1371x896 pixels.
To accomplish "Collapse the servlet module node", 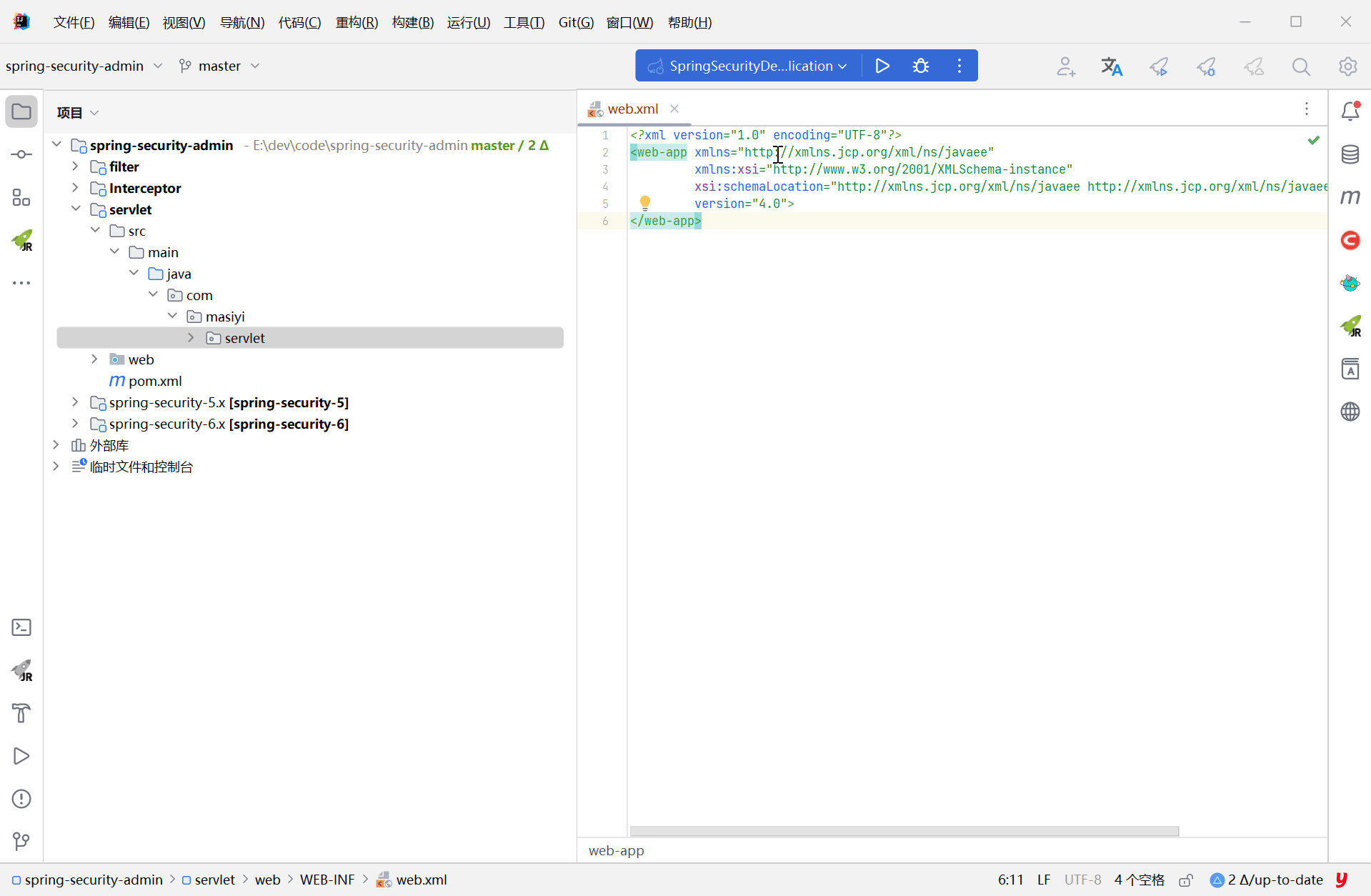I will point(75,209).
